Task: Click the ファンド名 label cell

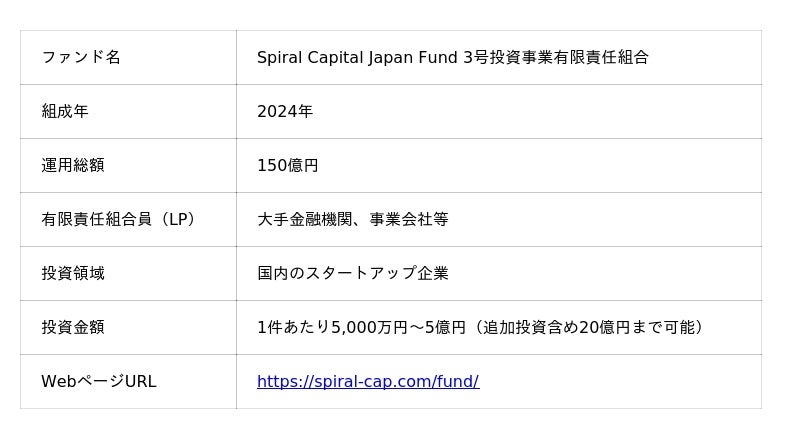Action: coord(81,57)
